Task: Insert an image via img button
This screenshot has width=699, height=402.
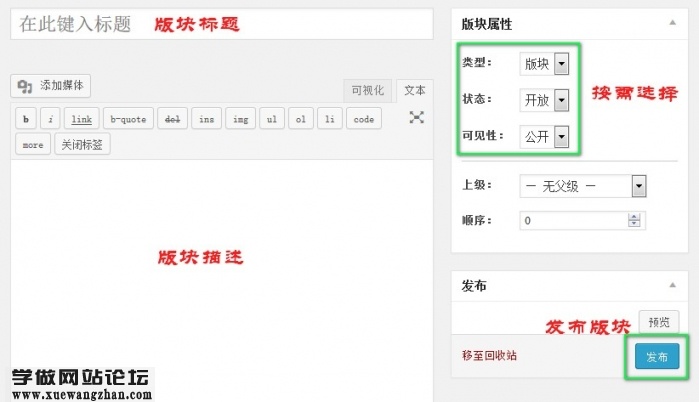Action: point(240,119)
